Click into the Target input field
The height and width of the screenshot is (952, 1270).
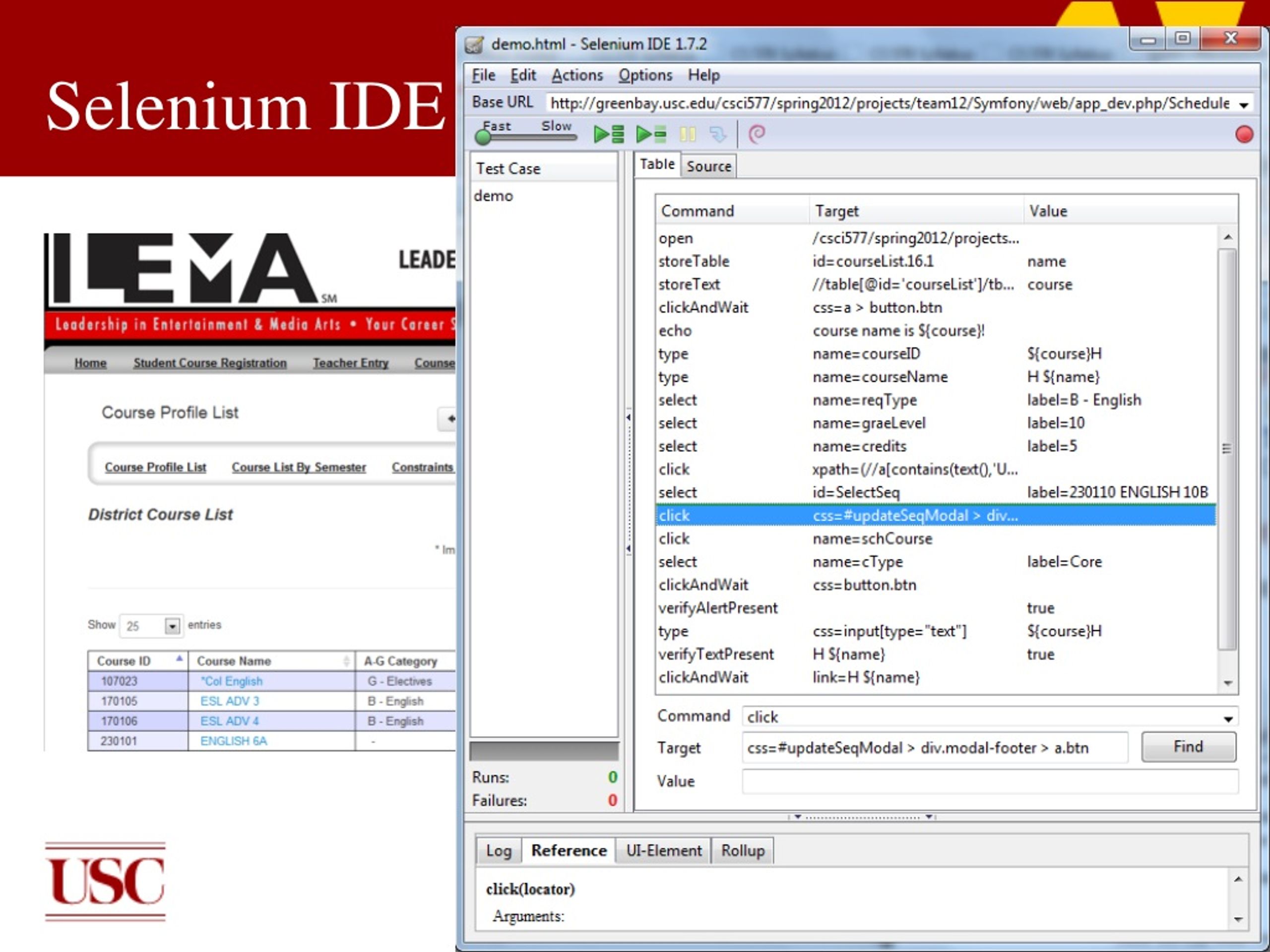[x=935, y=748]
